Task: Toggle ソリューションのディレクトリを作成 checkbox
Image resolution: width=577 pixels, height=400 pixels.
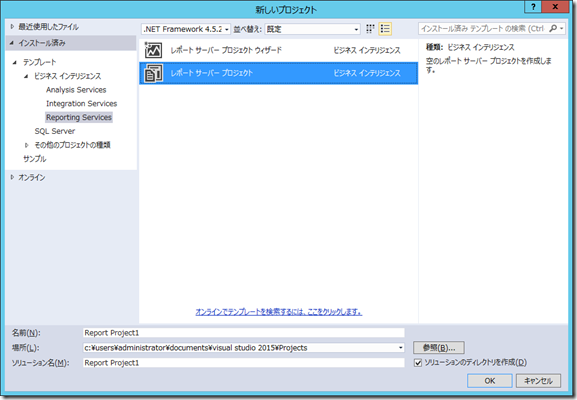Action: 418,363
